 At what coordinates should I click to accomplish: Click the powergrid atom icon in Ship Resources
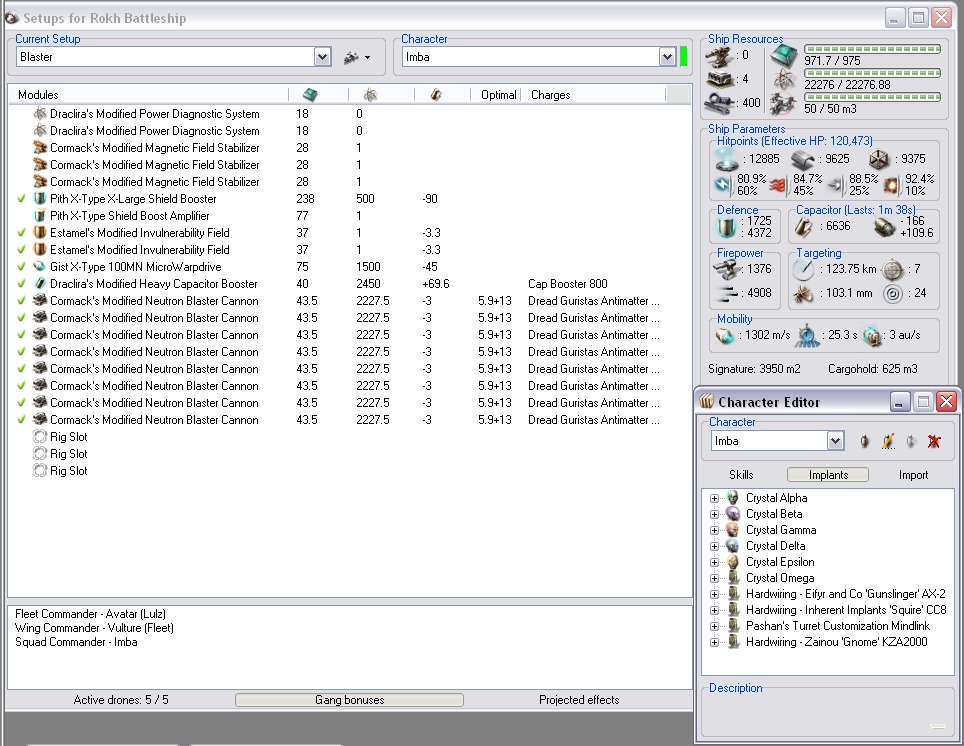pos(784,80)
